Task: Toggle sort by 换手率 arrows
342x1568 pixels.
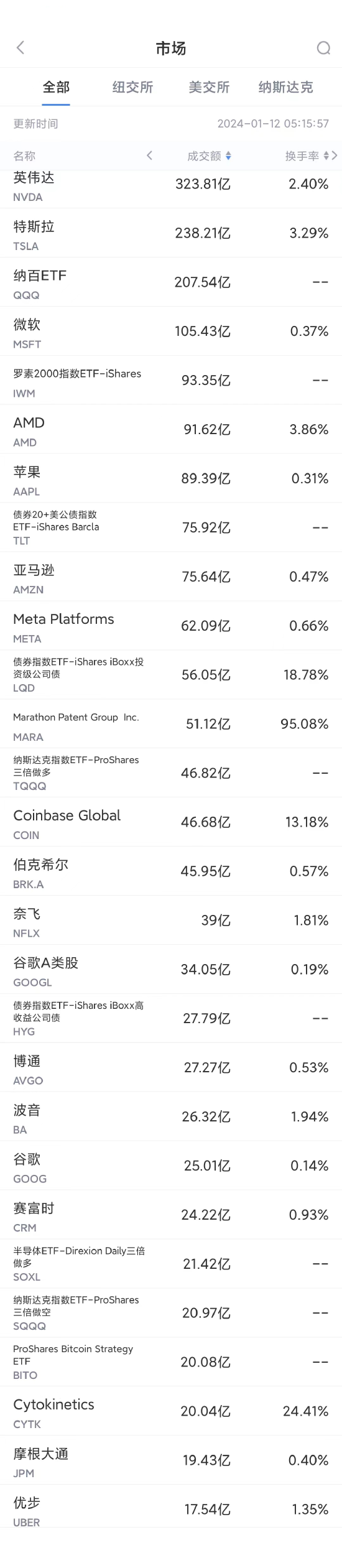Action: 326,156
